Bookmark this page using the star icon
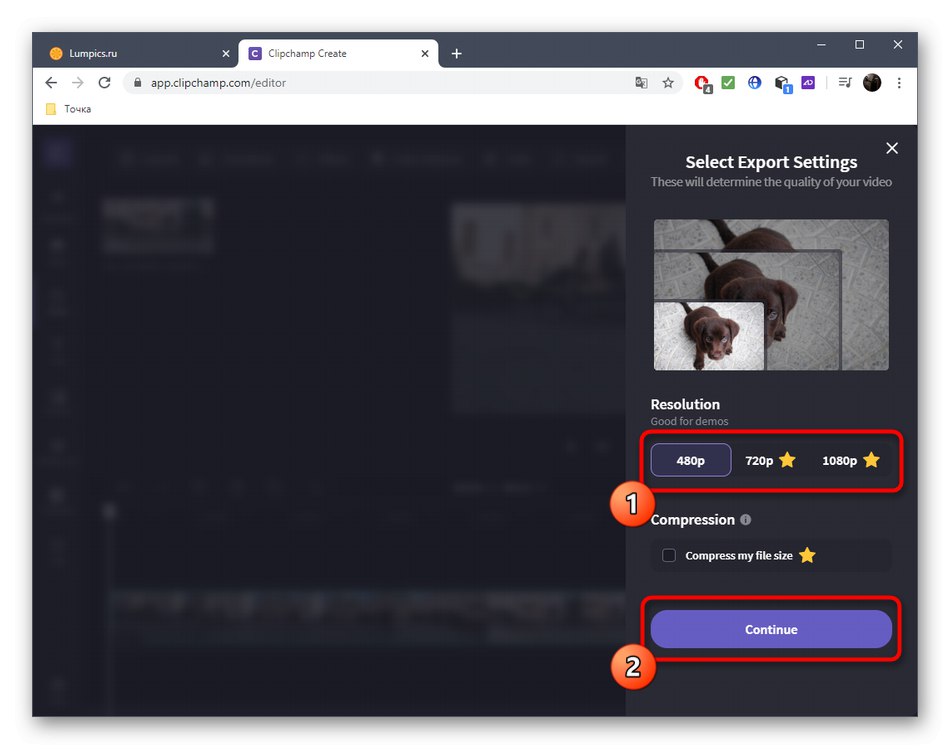Screen dimensions: 950x749 pyautogui.click(x=668, y=83)
